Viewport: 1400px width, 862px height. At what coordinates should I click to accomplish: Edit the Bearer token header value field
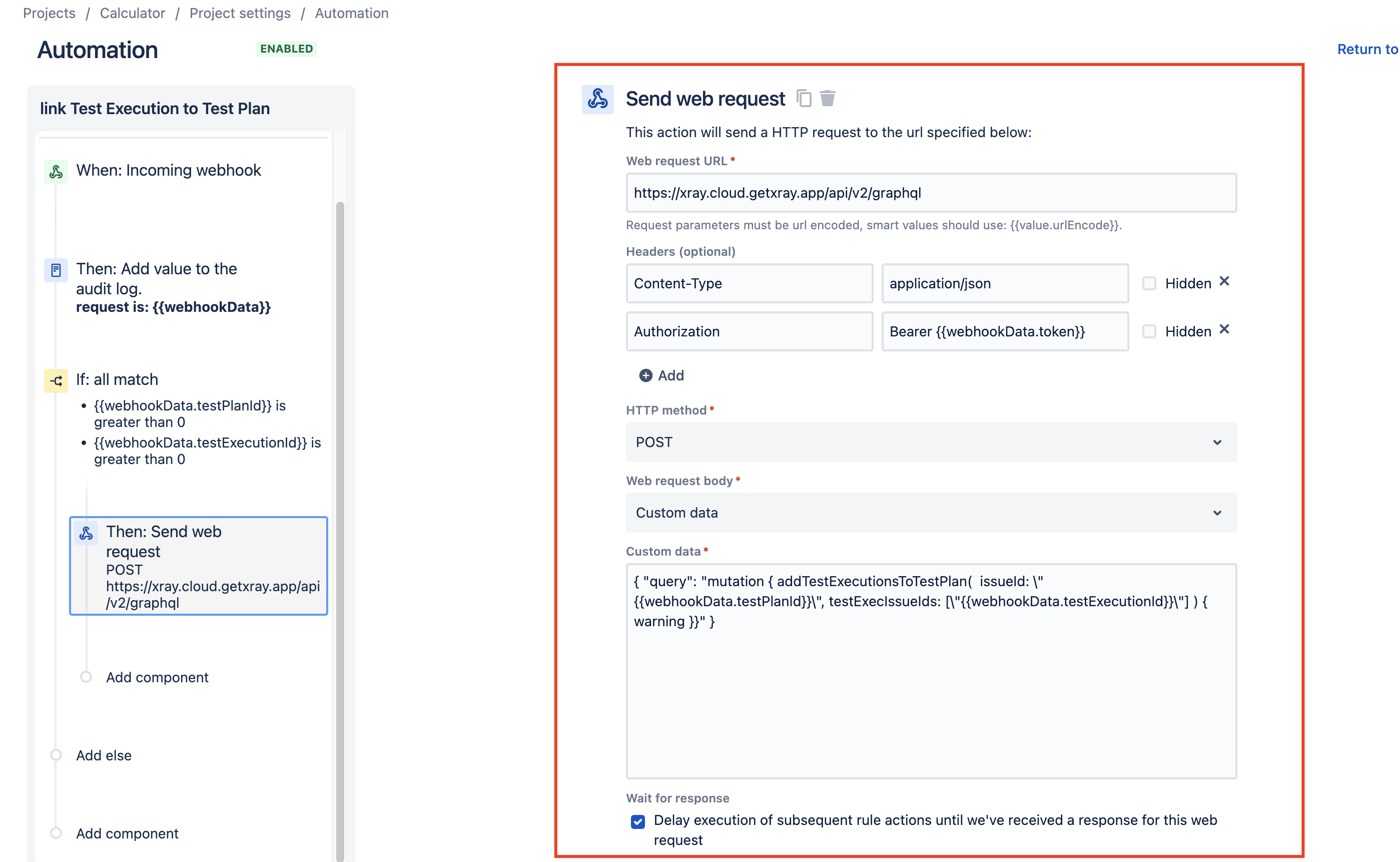pyautogui.click(x=1005, y=331)
